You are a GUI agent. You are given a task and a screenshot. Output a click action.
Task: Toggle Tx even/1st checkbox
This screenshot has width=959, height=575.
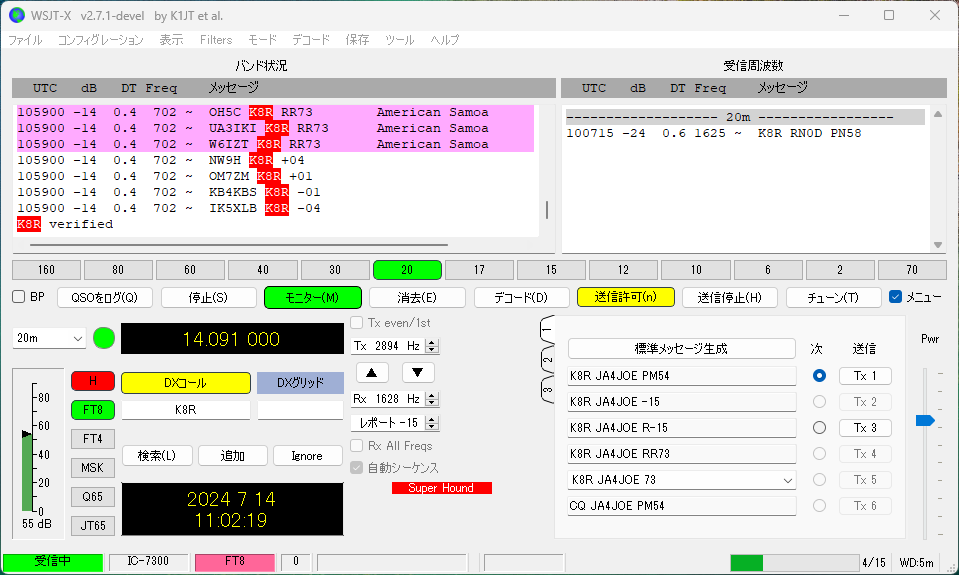pyautogui.click(x=357, y=322)
